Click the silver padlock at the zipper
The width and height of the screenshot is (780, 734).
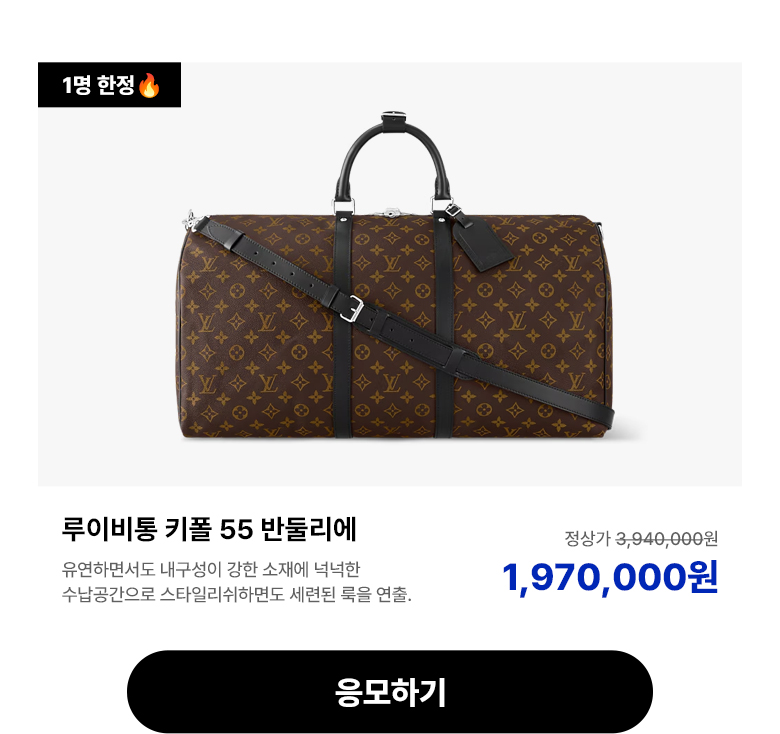[391, 213]
